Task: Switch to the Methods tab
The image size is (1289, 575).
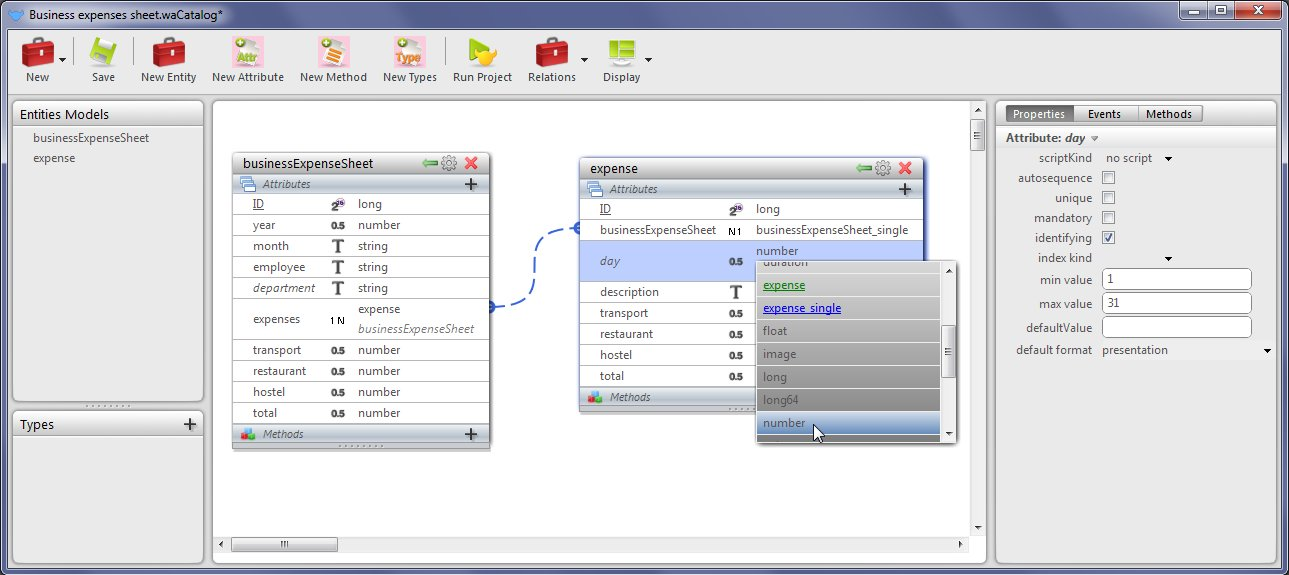Action: coord(1168,114)
